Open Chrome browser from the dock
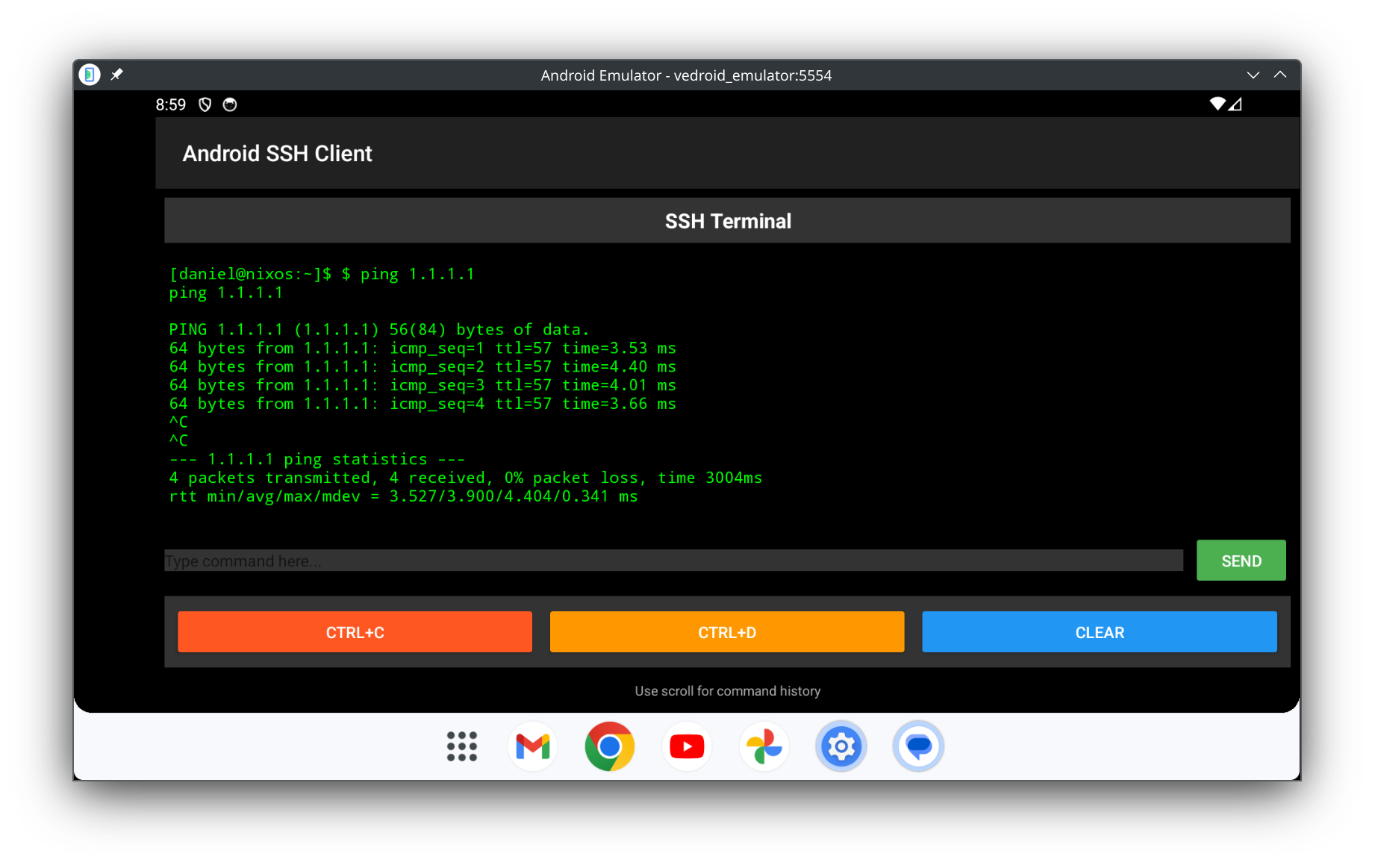Screen dimensions: 1375x868 click(610, 746)
